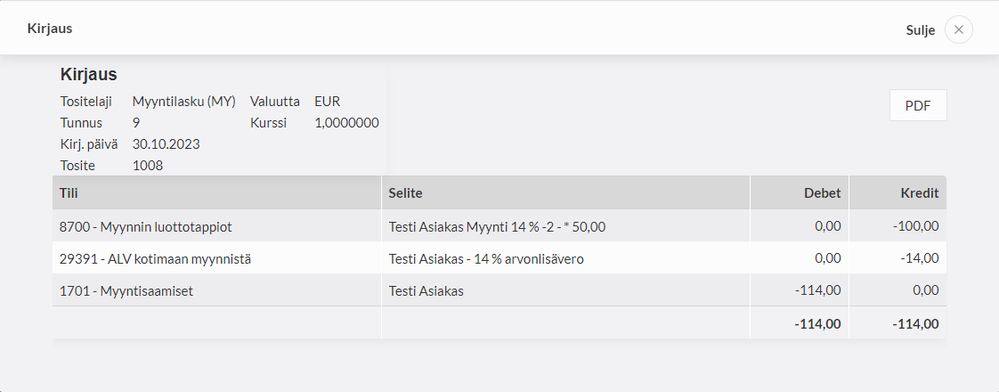Image resolution: width=999 pixels, height=392 pixels.
Task: Click the 14 % arvonlisävero description cell
Action: 566,258
